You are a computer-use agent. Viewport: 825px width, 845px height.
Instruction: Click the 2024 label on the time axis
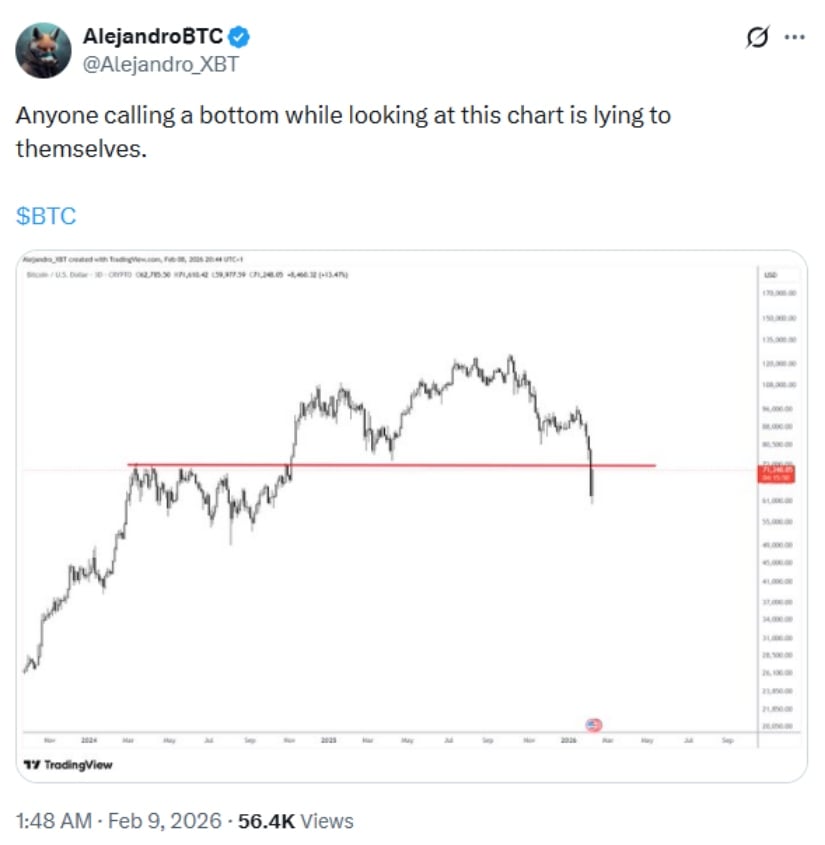coord(89,741)
